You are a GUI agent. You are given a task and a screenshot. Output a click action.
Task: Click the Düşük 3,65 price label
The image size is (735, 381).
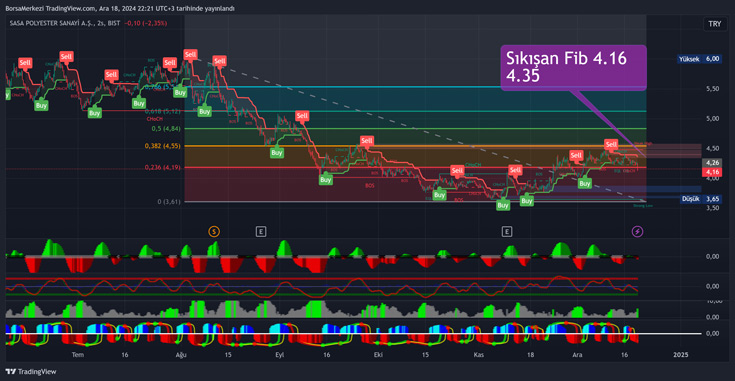pyautogui.click(x=701, y=199)
